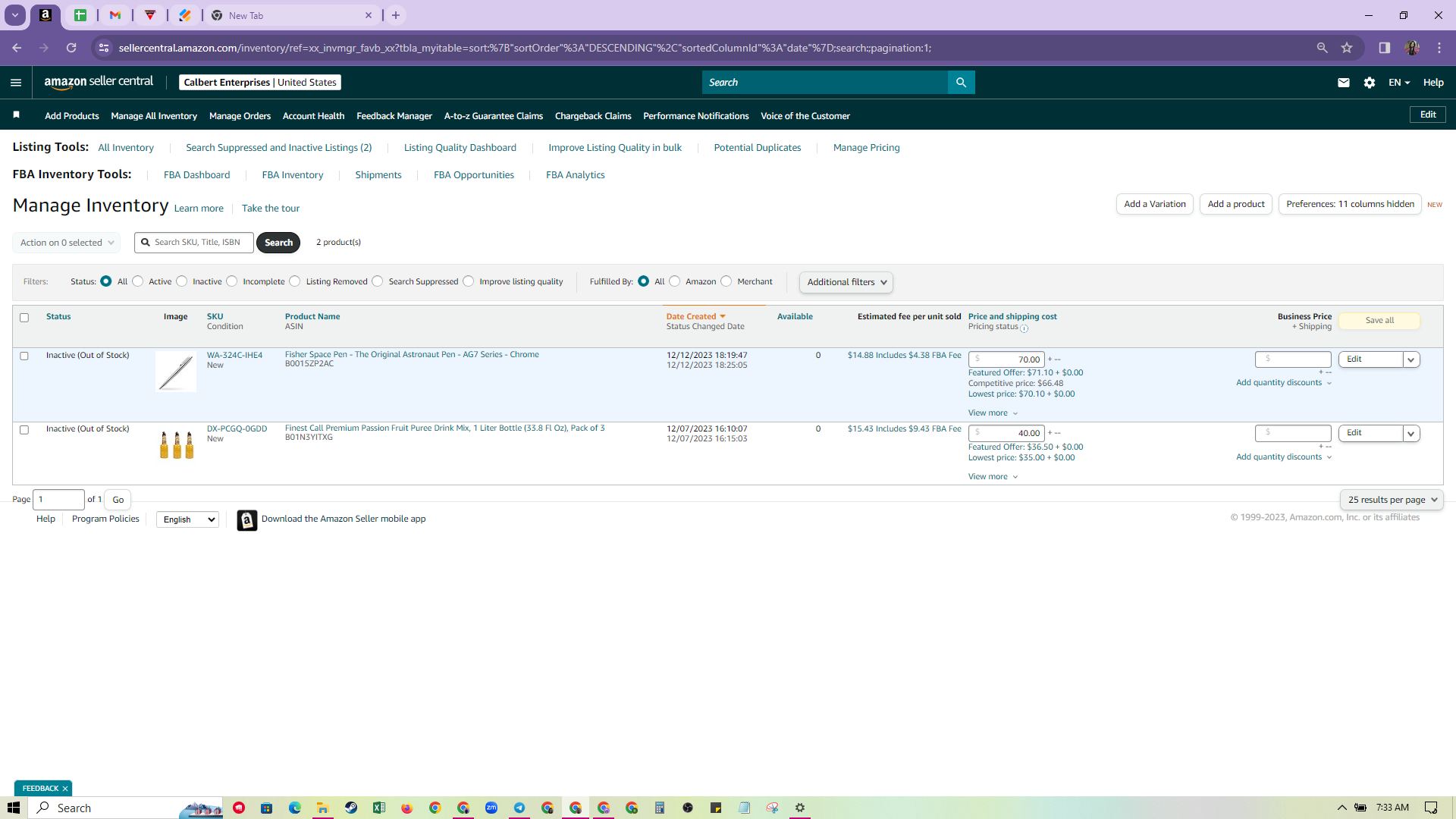Open Edit dropdown arrow for Finest Call Puree
Viewport: 1456px width, 819px height.
pyautogui.click(x=1411, y=433)
